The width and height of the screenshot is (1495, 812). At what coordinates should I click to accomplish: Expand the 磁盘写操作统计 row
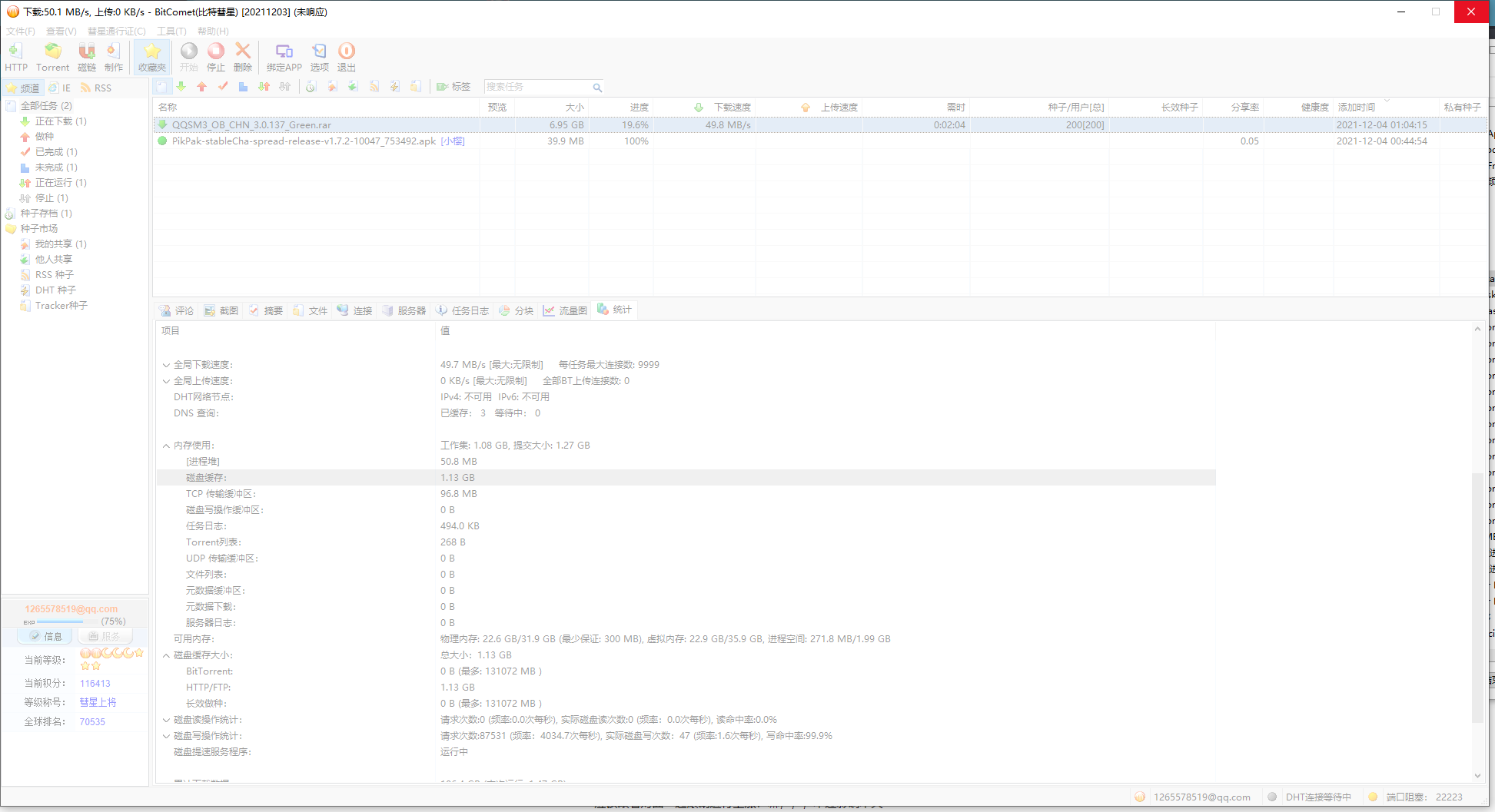pyautogui.click(x=166, y=736)
